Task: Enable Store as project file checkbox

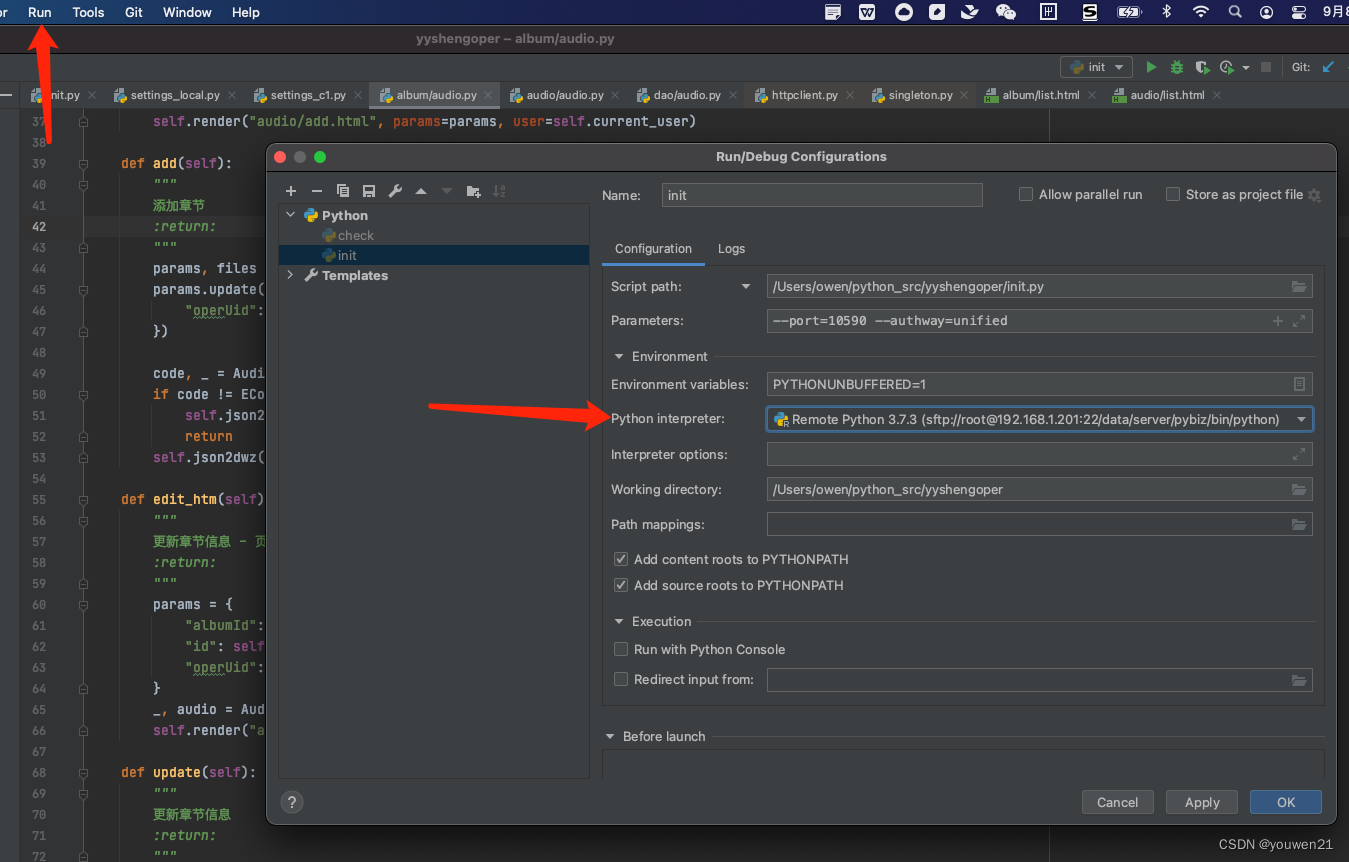Action: point(1173,195)
